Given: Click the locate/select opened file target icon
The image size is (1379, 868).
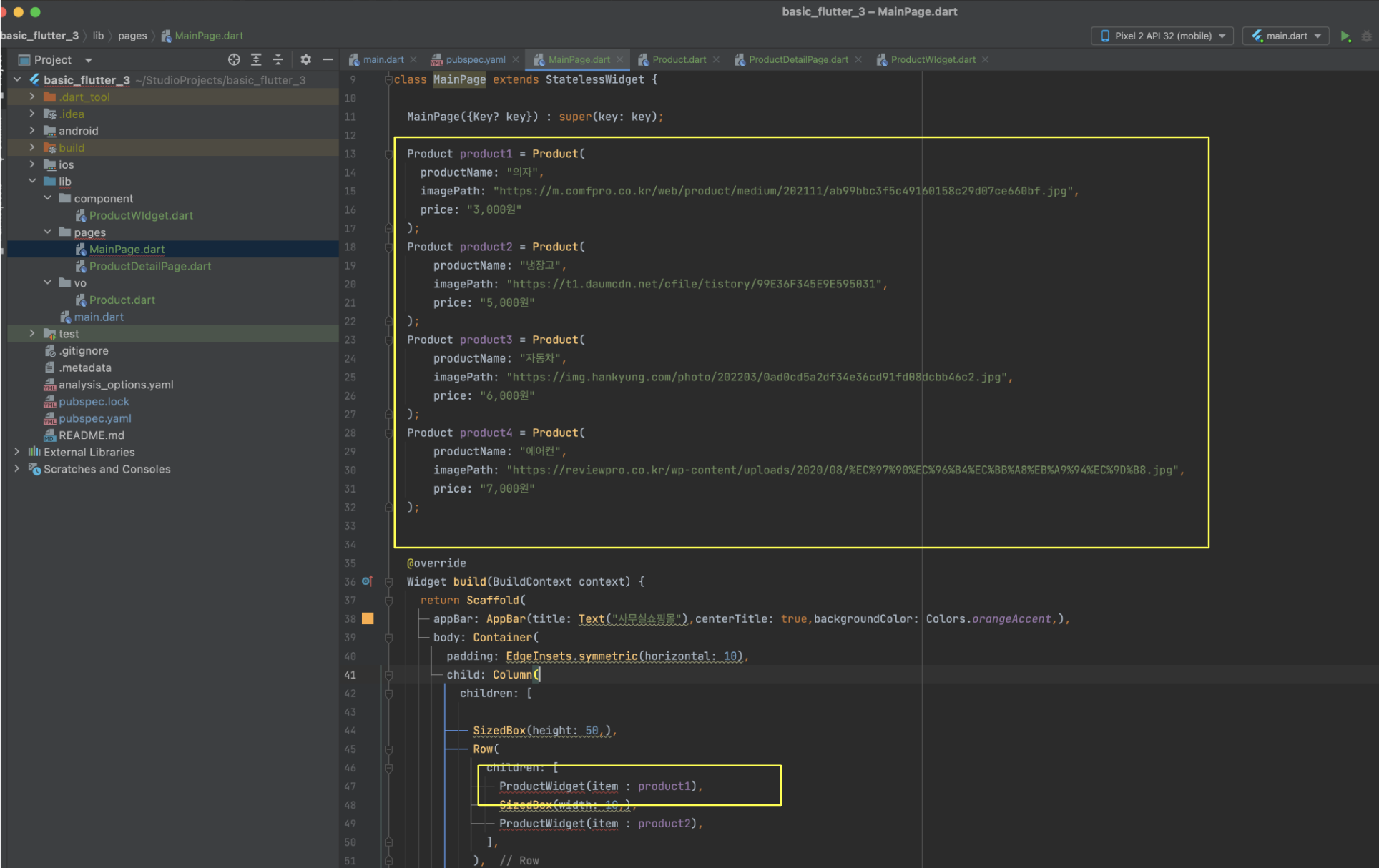Looking at the screenshot, I should click(234, 60).
